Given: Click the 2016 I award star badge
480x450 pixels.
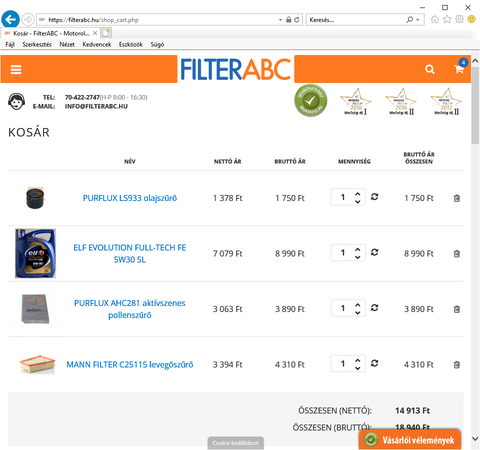Looking at the screenshot, I should click(356, 102).
